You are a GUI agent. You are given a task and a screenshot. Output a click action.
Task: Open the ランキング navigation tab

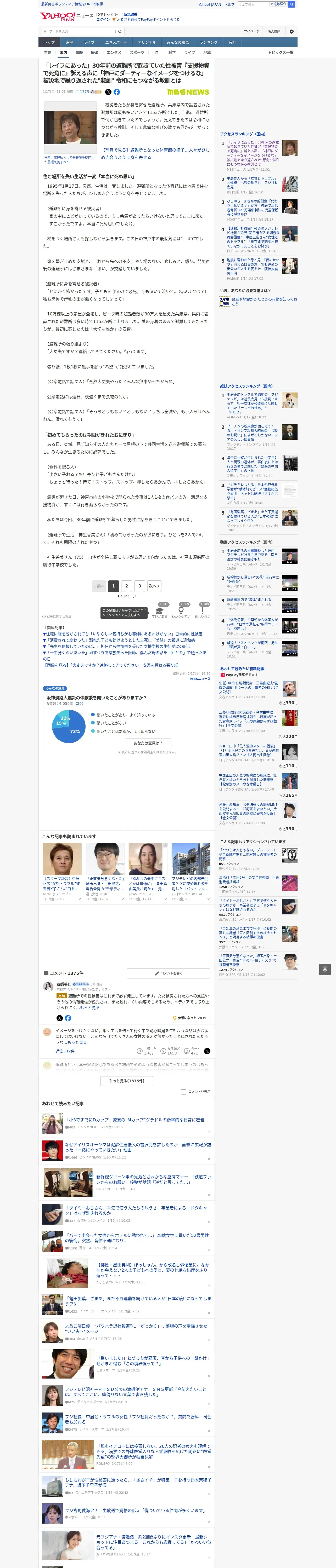pos(209,43)
